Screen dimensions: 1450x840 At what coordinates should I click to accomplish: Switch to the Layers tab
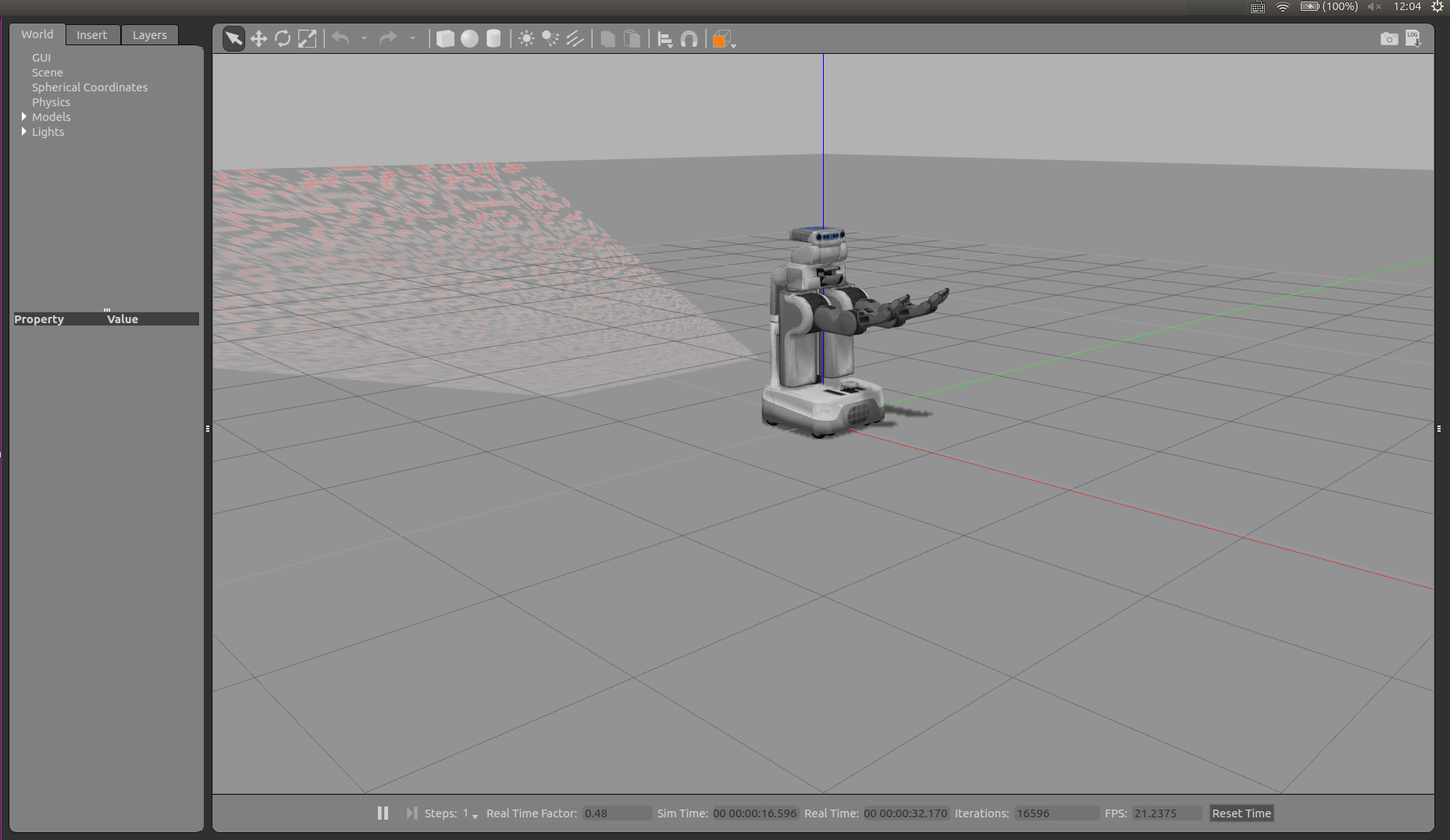point(150,35)
